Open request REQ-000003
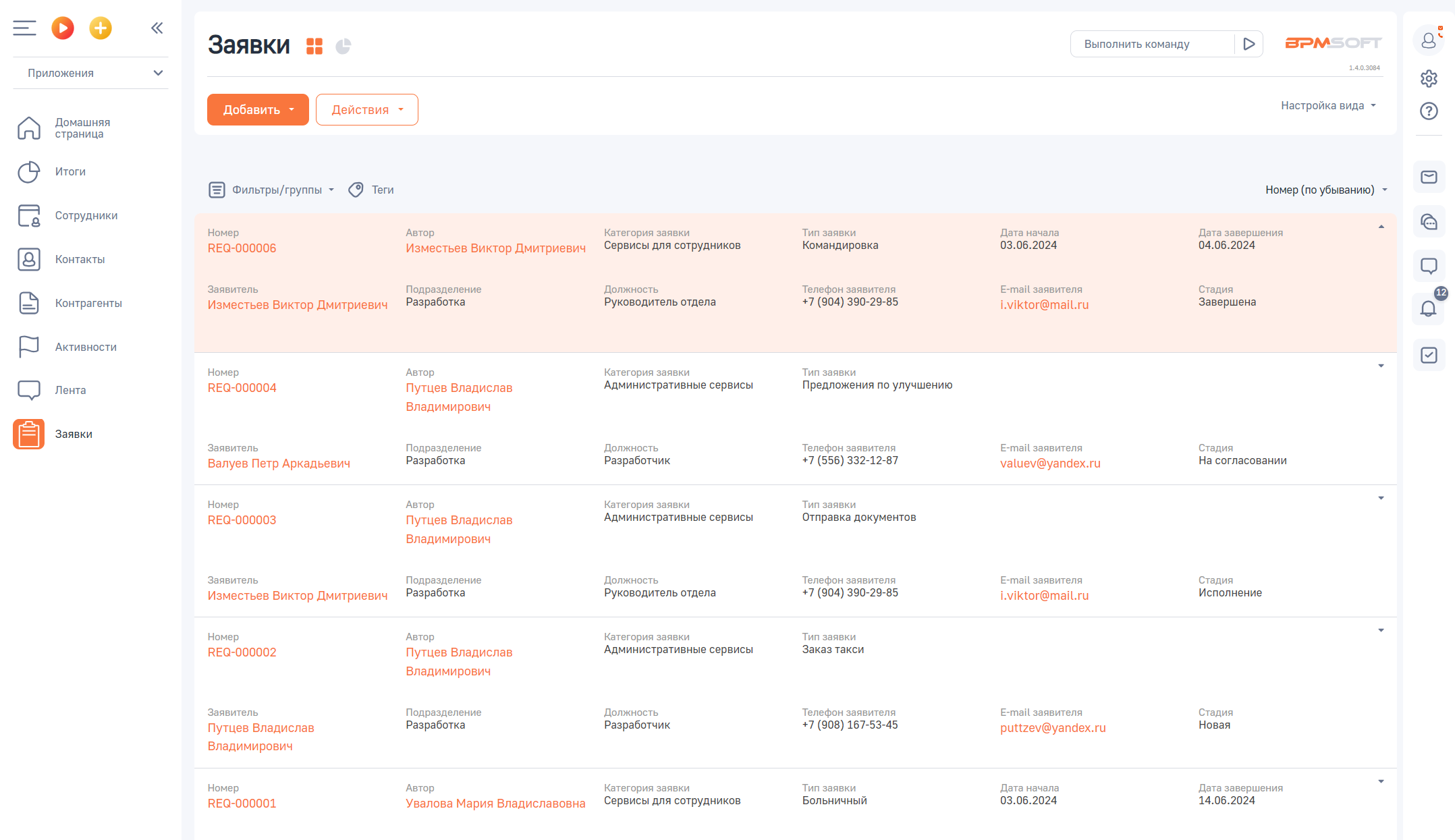 click(242, 520)
